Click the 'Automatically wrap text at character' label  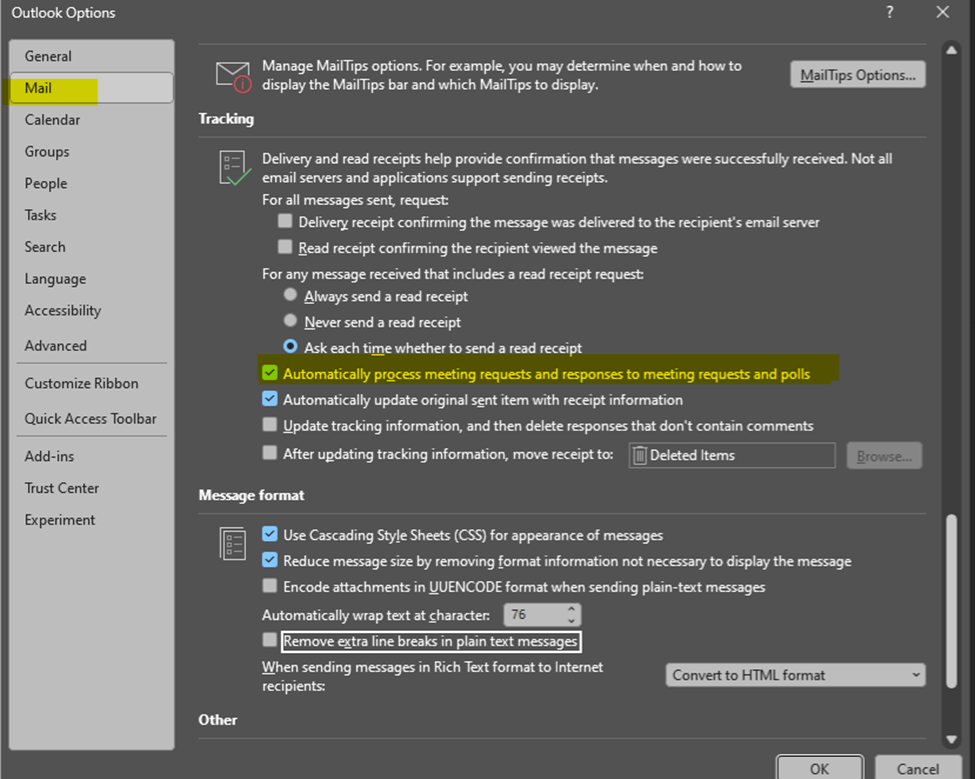[x=376, y=615]
